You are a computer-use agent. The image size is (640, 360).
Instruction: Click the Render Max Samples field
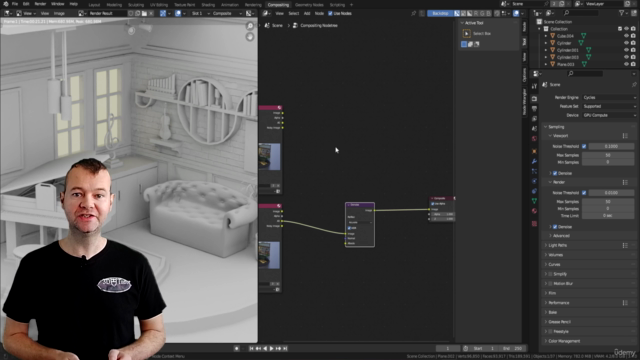point(608,202)
